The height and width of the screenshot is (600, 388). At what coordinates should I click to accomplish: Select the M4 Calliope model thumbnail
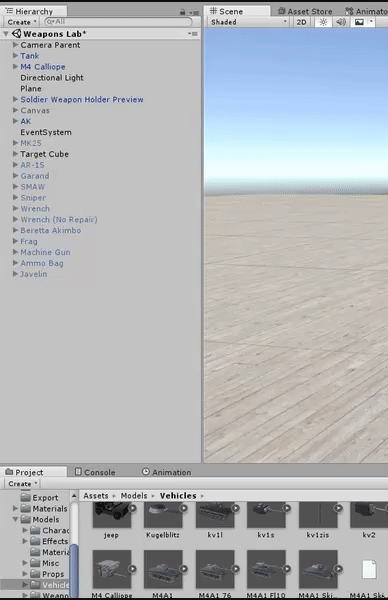112,569
